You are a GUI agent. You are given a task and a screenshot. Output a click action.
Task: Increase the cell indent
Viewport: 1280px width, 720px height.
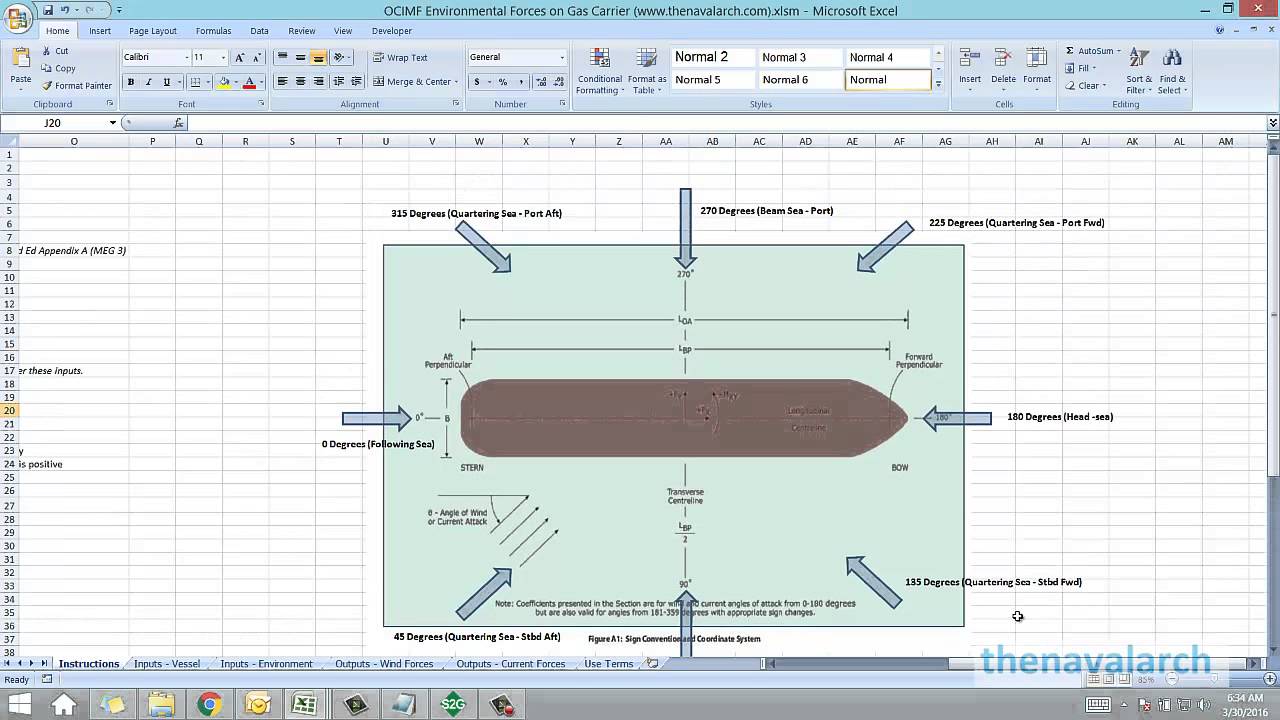pos(356,82)
